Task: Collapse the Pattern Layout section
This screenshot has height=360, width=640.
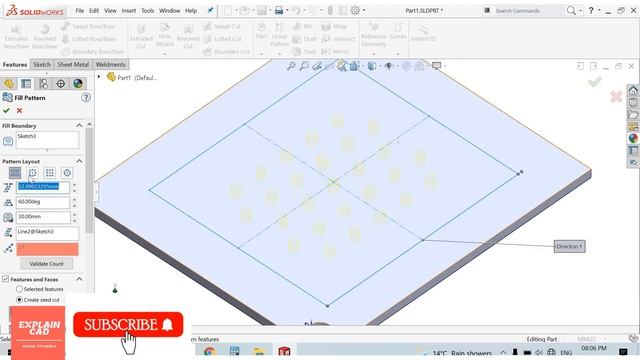Action: (x=79, y=161)
